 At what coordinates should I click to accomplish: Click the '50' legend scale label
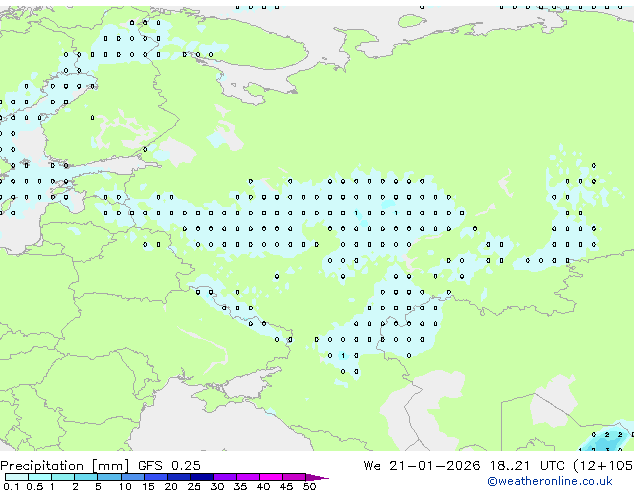click(x=309, y=486)
